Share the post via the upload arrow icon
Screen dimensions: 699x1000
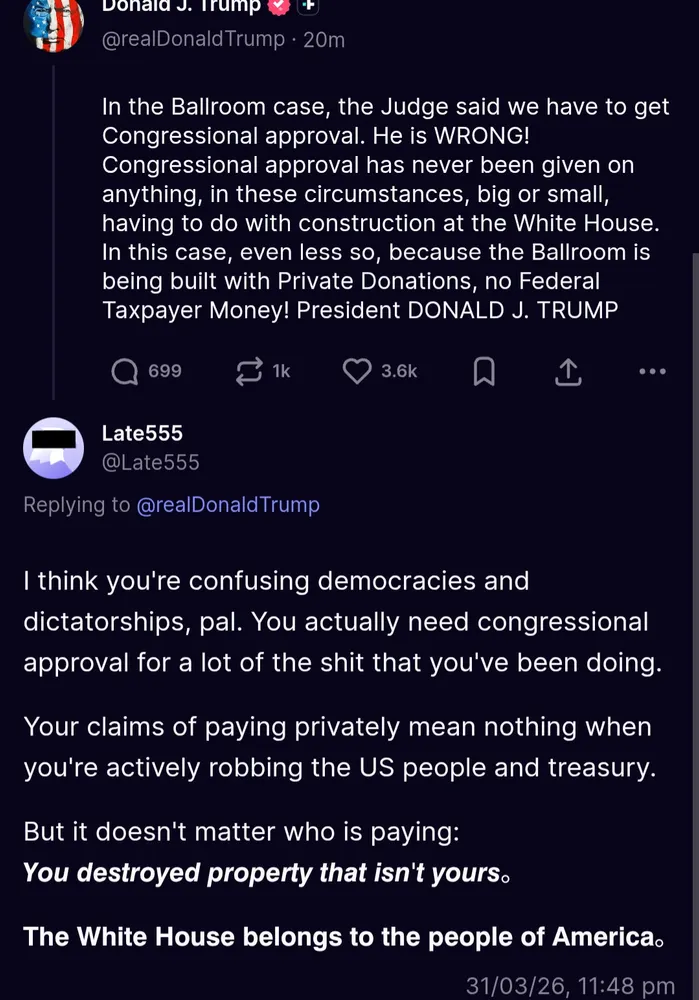click(567, 372)
